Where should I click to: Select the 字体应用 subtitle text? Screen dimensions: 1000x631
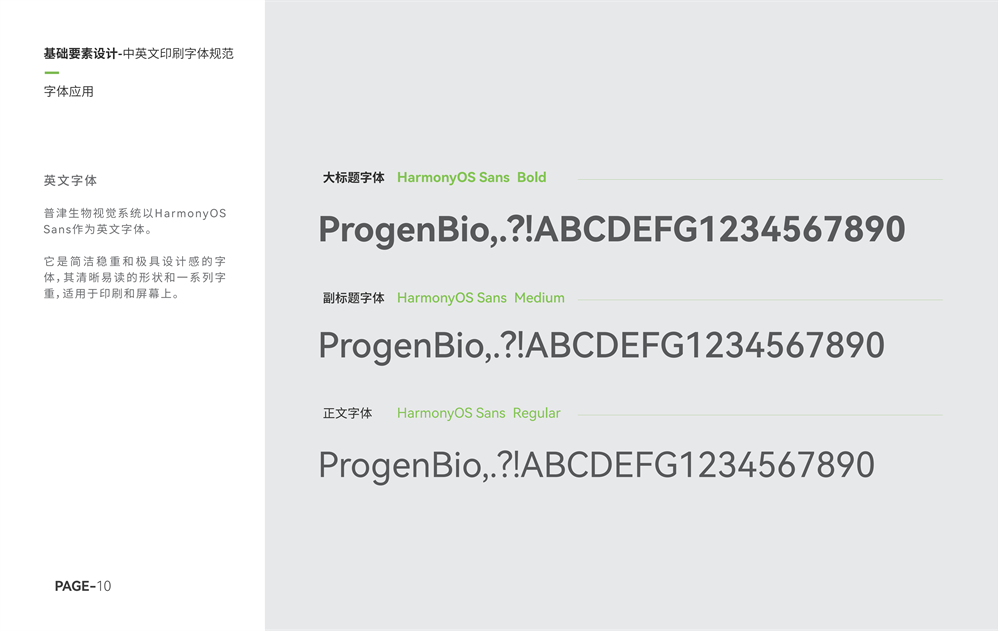pyautogui.click(x=69, y=92)
